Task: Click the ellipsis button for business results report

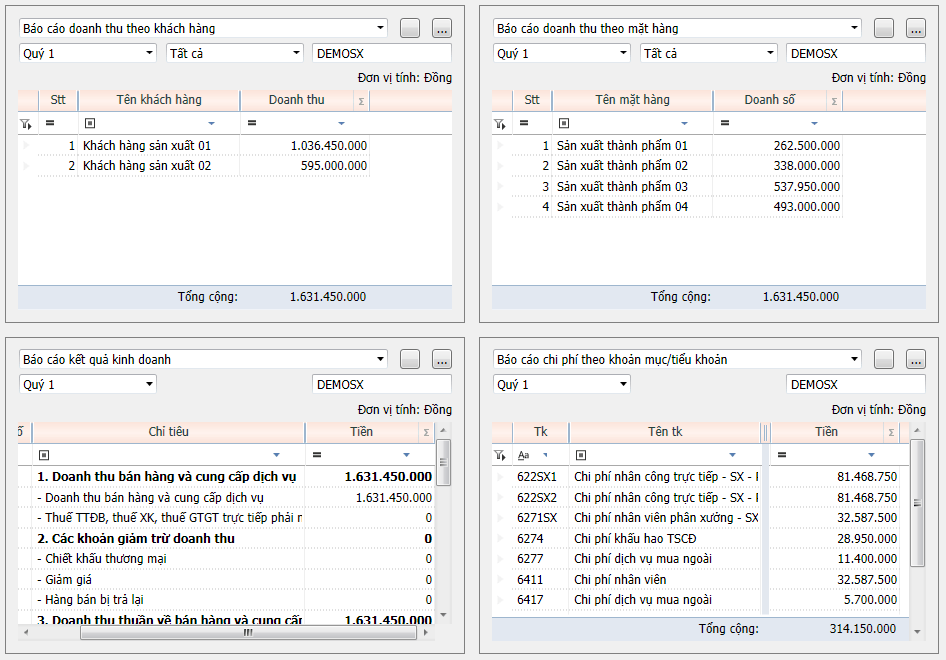Action: (x=442, y=360)
